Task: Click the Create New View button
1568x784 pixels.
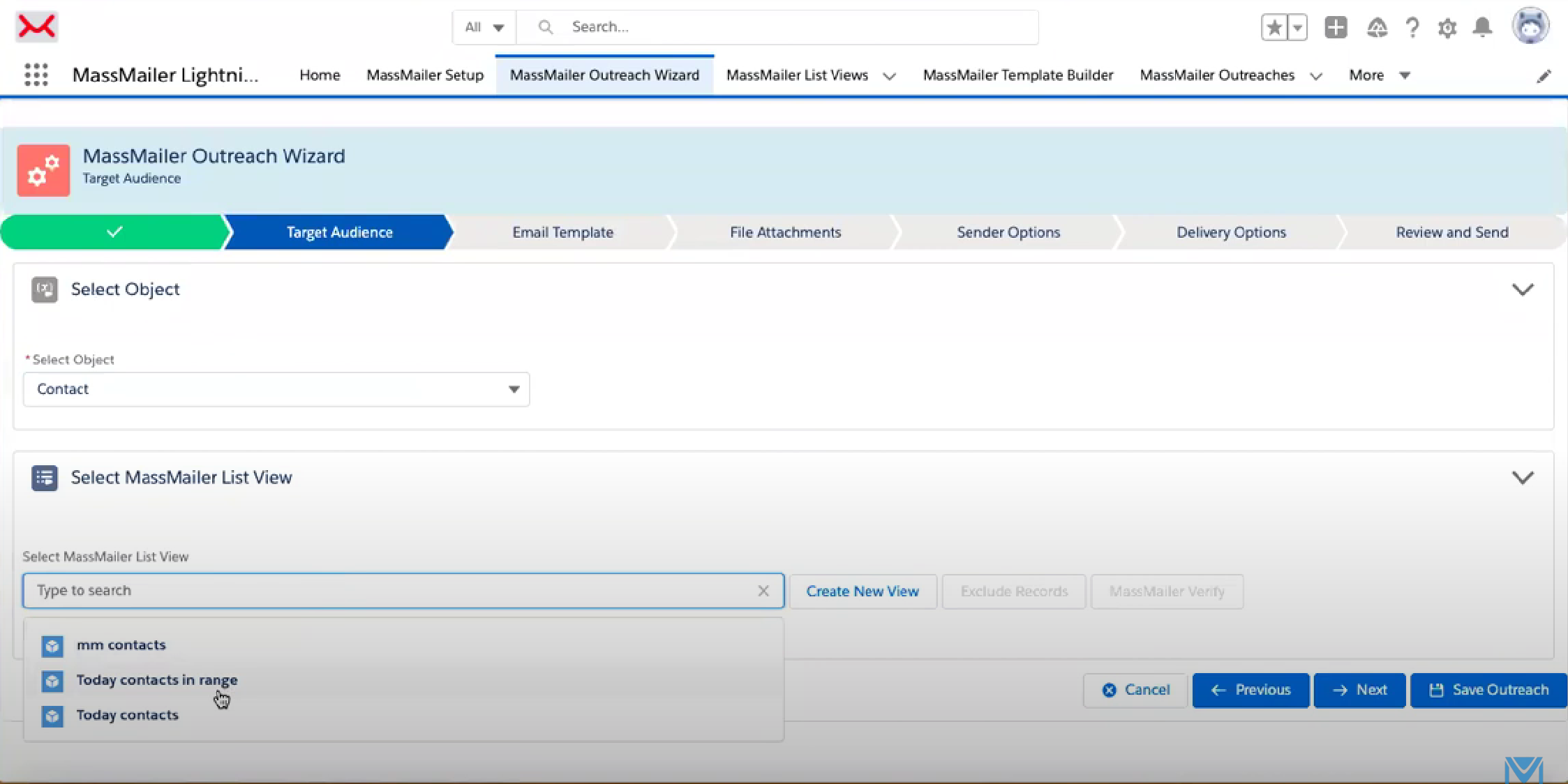Action: coord(863,591)
